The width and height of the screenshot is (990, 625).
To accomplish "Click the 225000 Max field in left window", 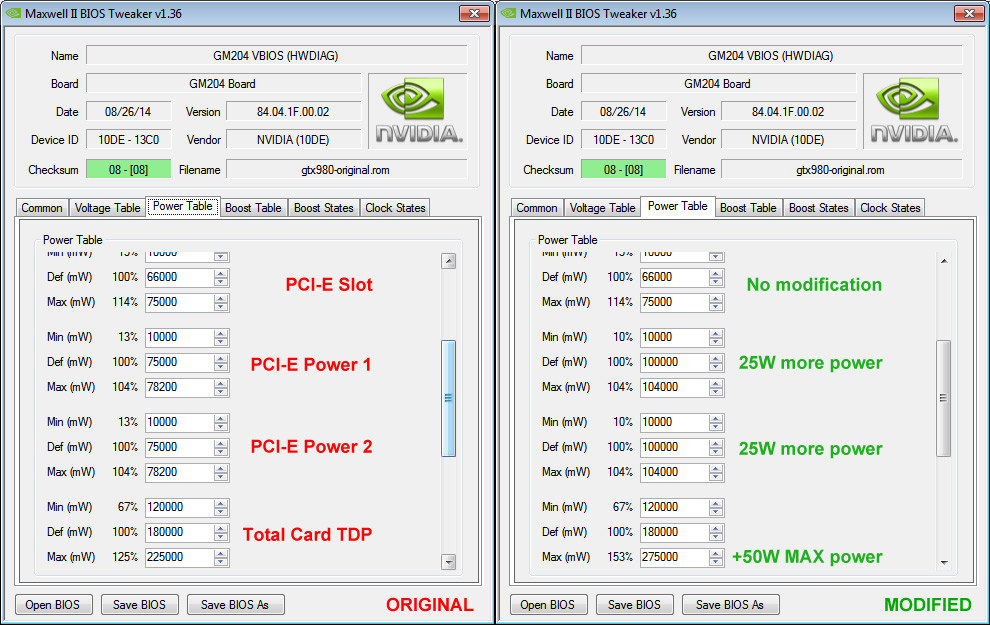I will point(179,557).
